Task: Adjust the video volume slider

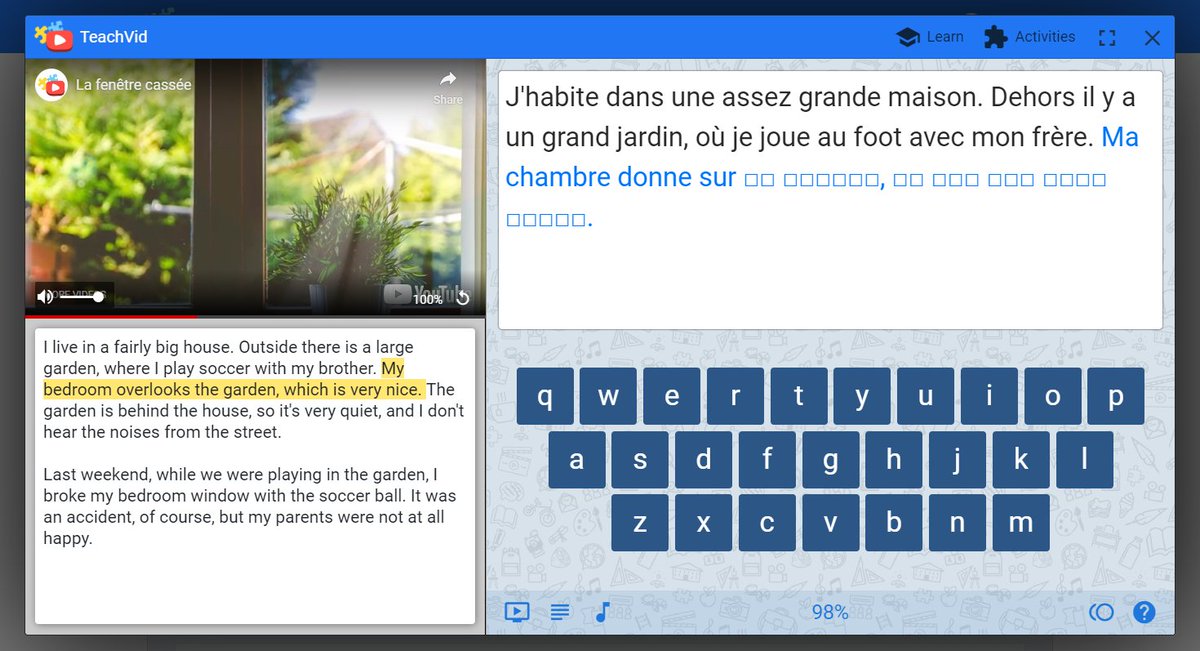Action: coord(81,296)
